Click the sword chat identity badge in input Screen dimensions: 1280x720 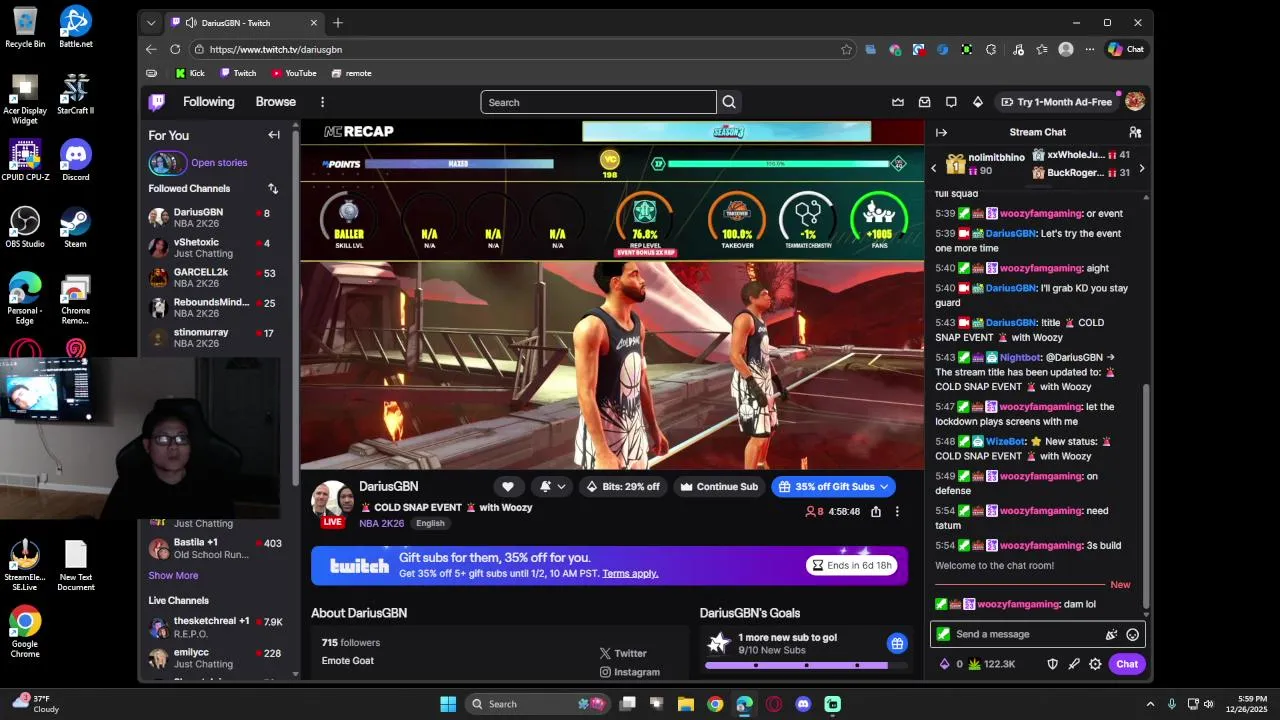[x=943, y=634]
